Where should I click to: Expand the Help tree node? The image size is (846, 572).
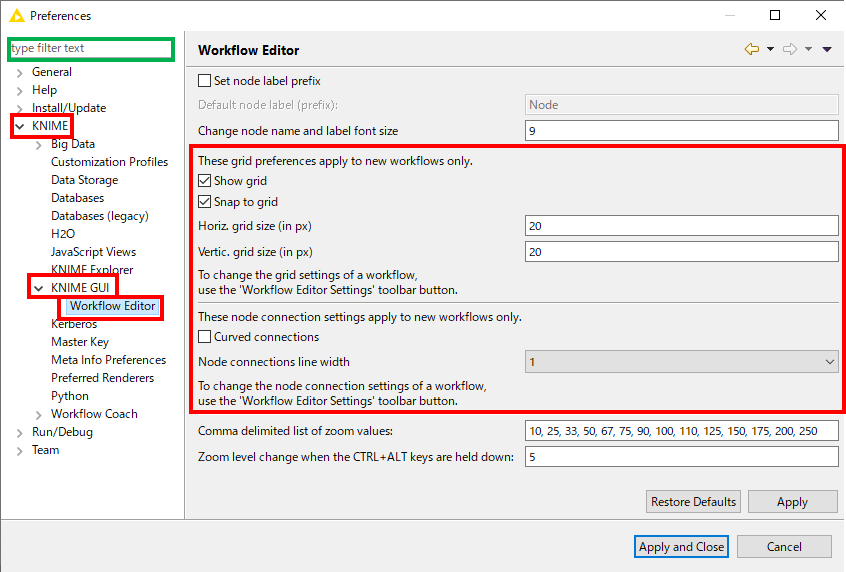pos(20,90)
